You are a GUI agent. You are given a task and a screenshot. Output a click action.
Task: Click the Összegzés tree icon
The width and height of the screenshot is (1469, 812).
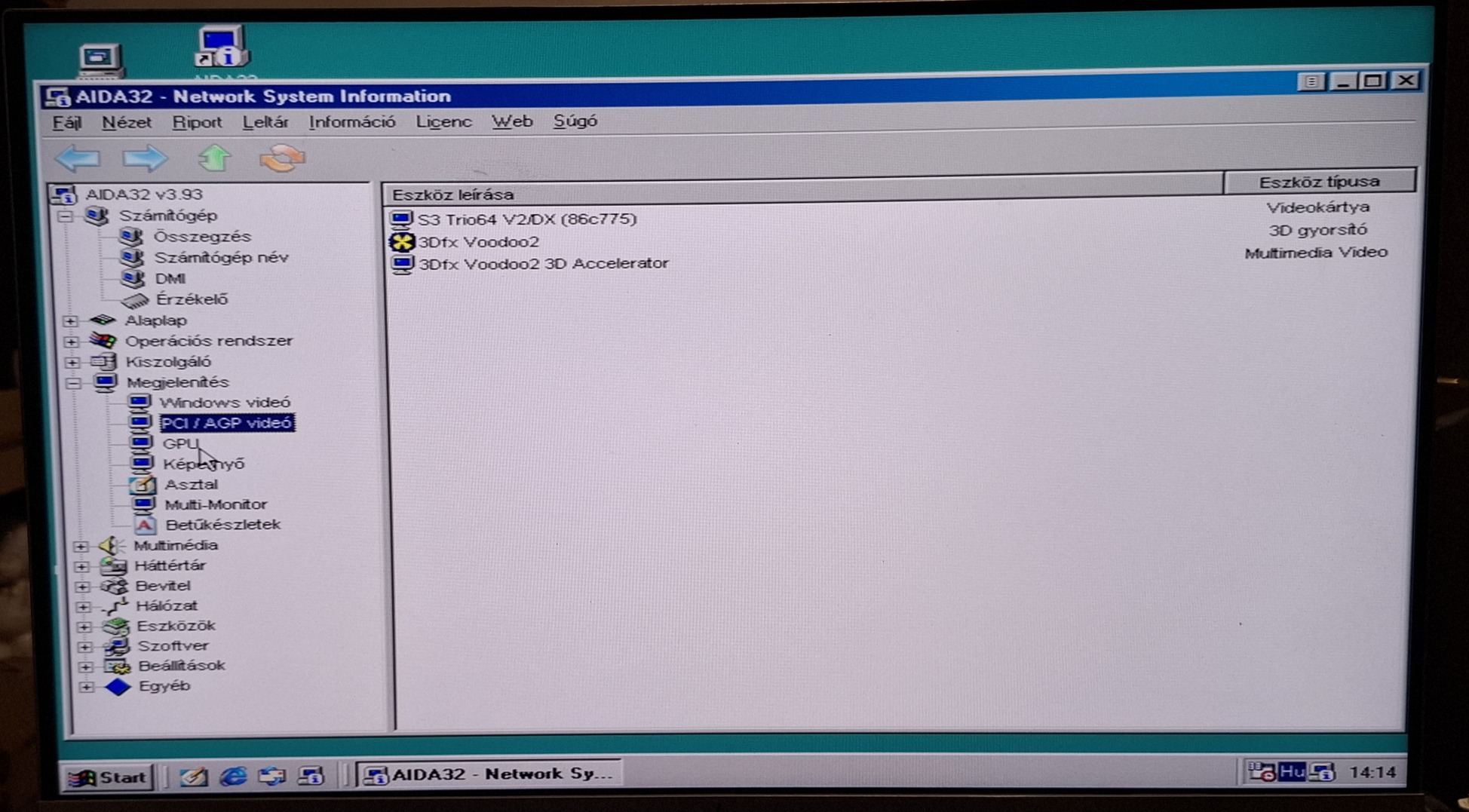pyautogui.click(x=132, y=237)
